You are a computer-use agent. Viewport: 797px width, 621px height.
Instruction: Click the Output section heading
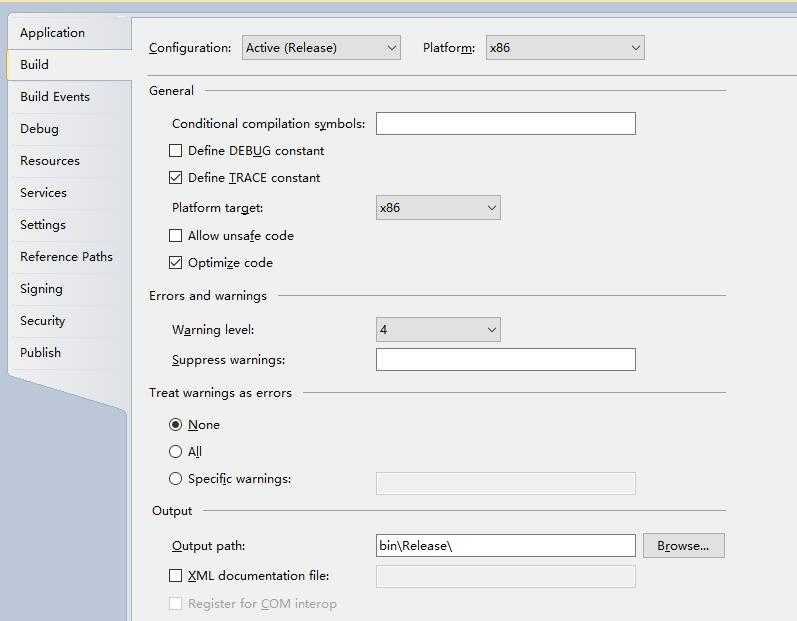tap(172, 511)
